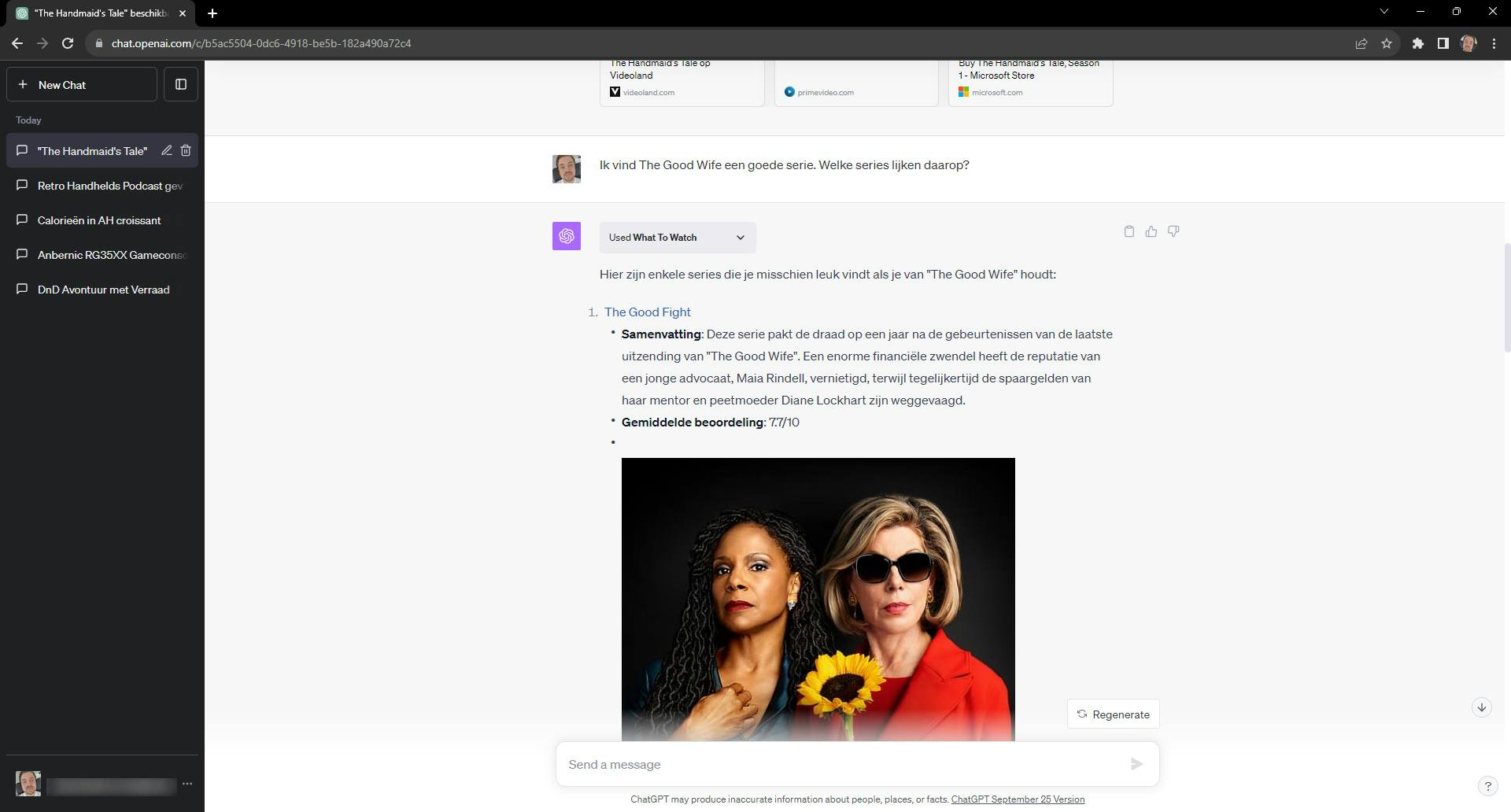Open the help question mark button

(x=1487, y=786)
